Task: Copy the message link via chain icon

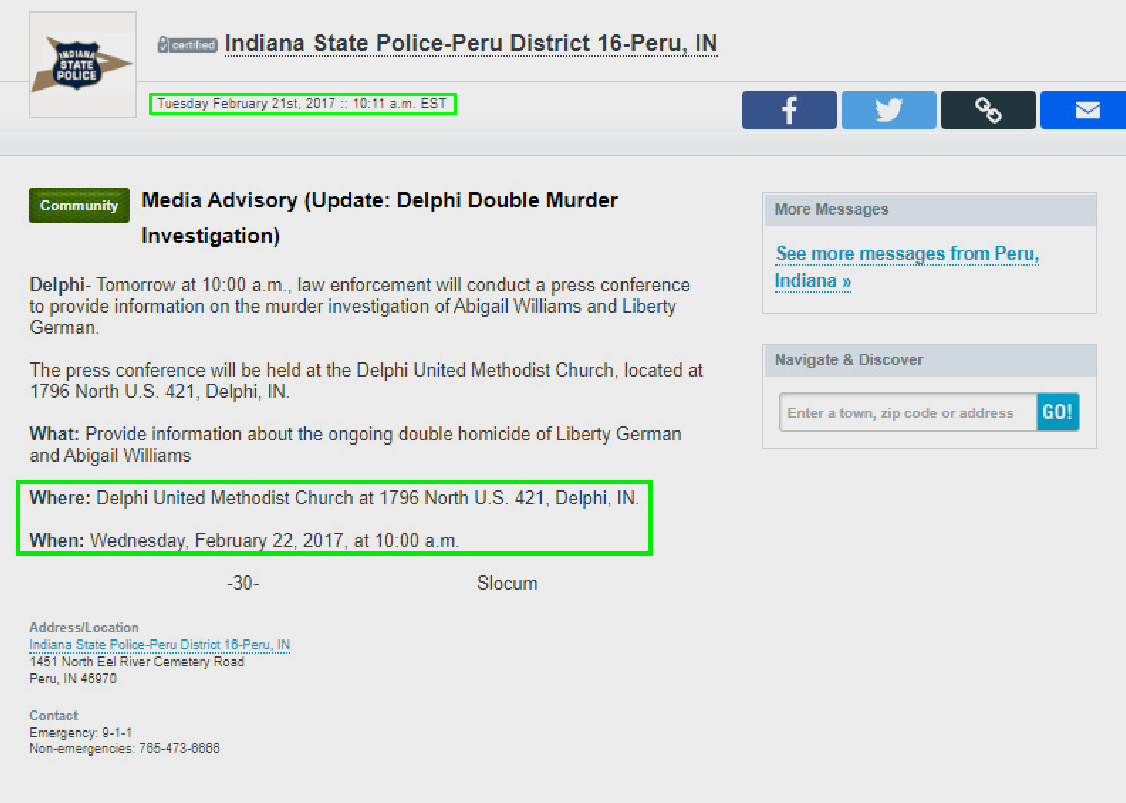Action: pyautogui.click(x=988, y=109)
